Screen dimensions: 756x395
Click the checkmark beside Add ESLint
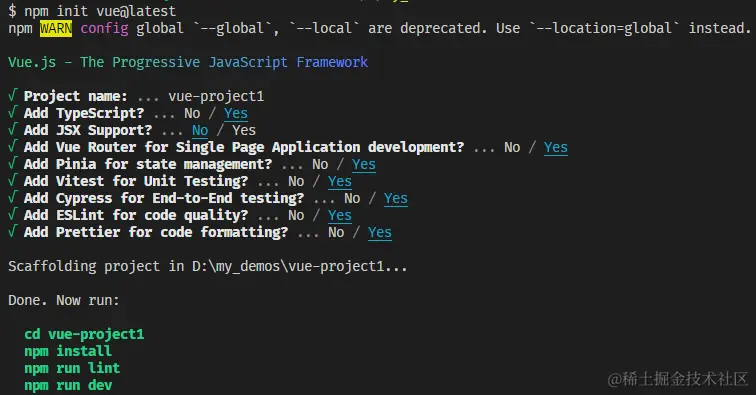coord(13,214)
